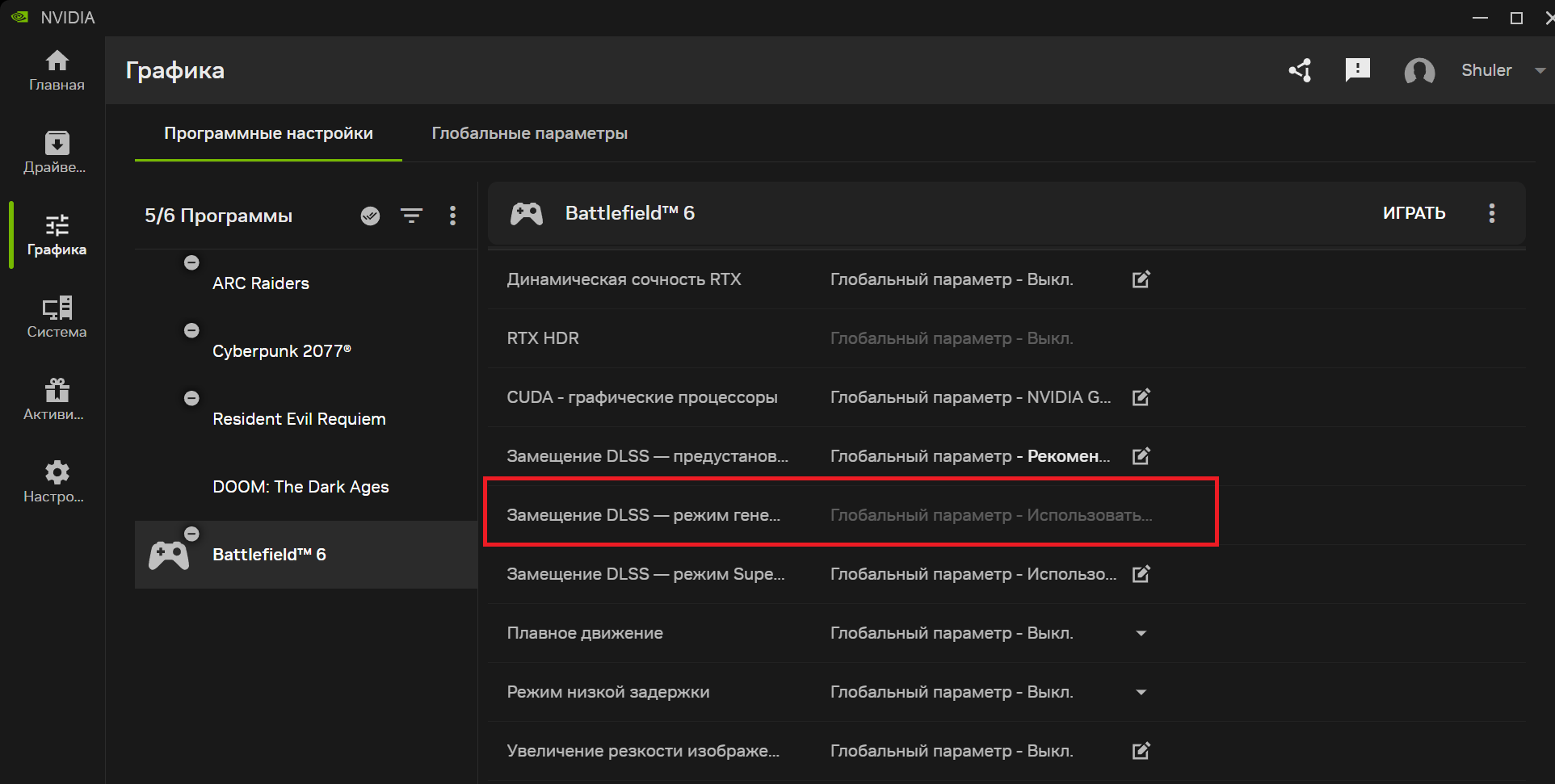Select the Главная home icon
This screenshot has height=784, width=1555.
[x=57, y=70]
